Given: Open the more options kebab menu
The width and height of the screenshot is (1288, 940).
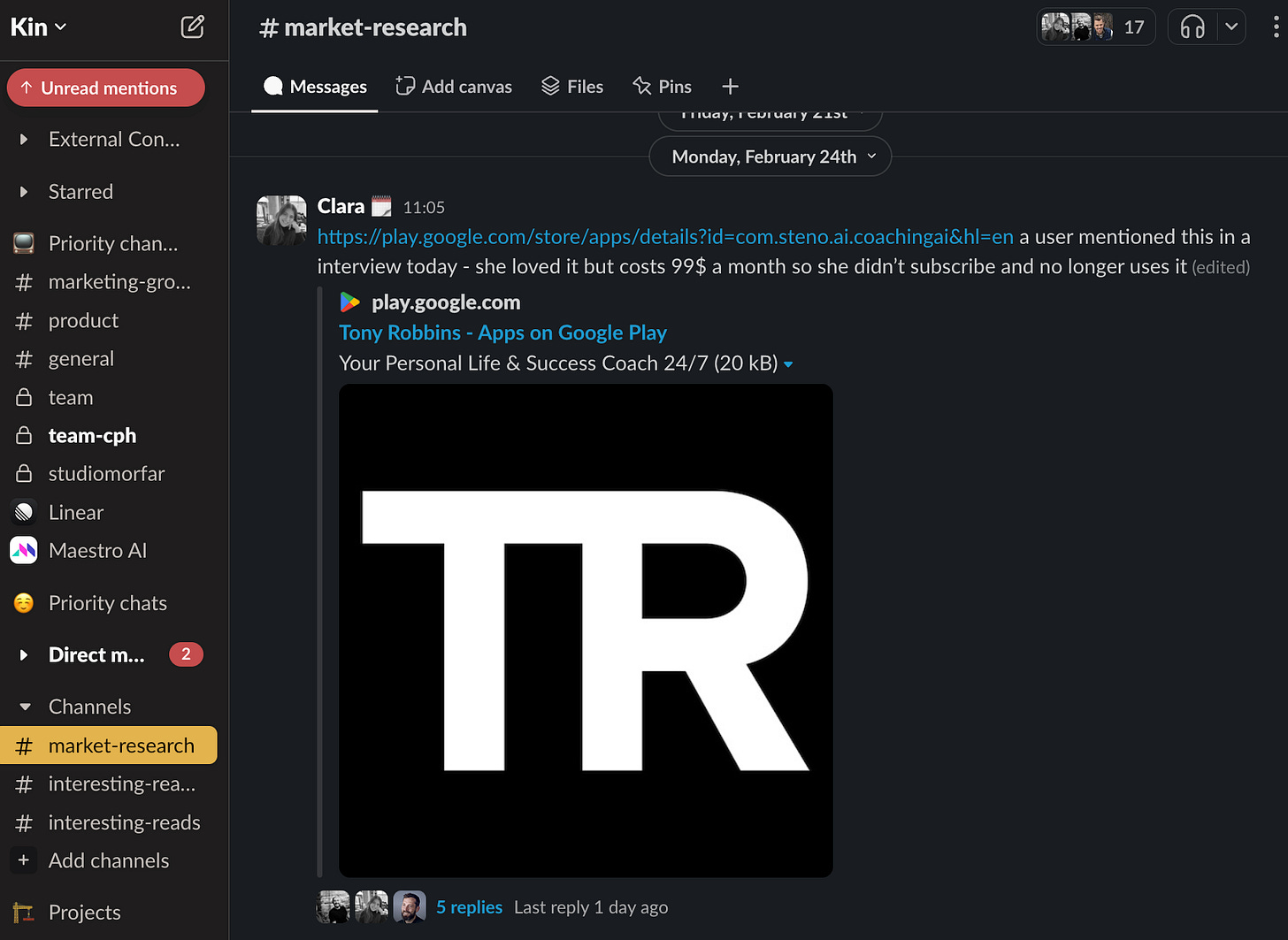Looking at the screenshot, I should [x=1275, y=27].
